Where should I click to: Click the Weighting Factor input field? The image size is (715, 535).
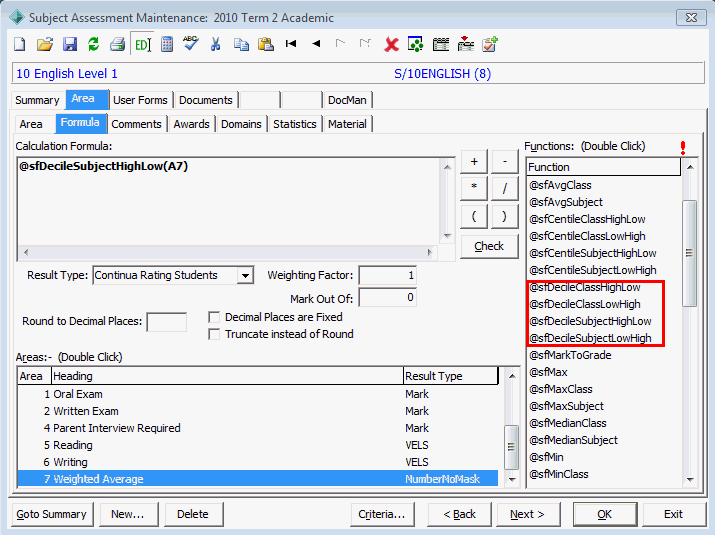pos(388,275)
